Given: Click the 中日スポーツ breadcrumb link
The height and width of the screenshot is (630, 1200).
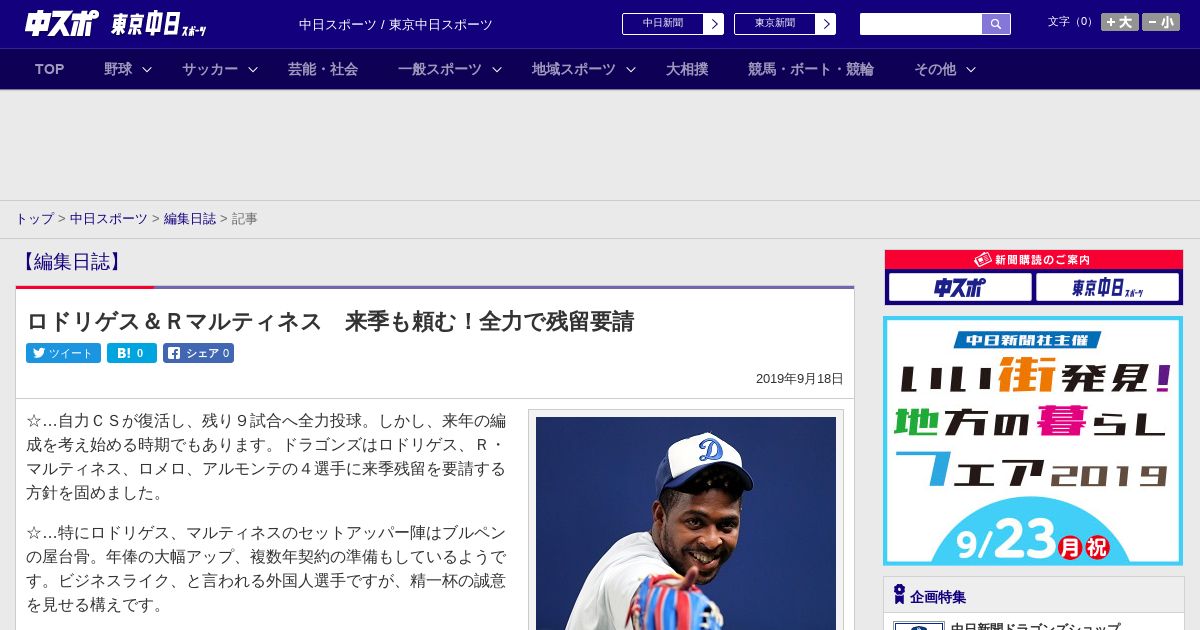Looking at the screenshot, I should point(109,219).
